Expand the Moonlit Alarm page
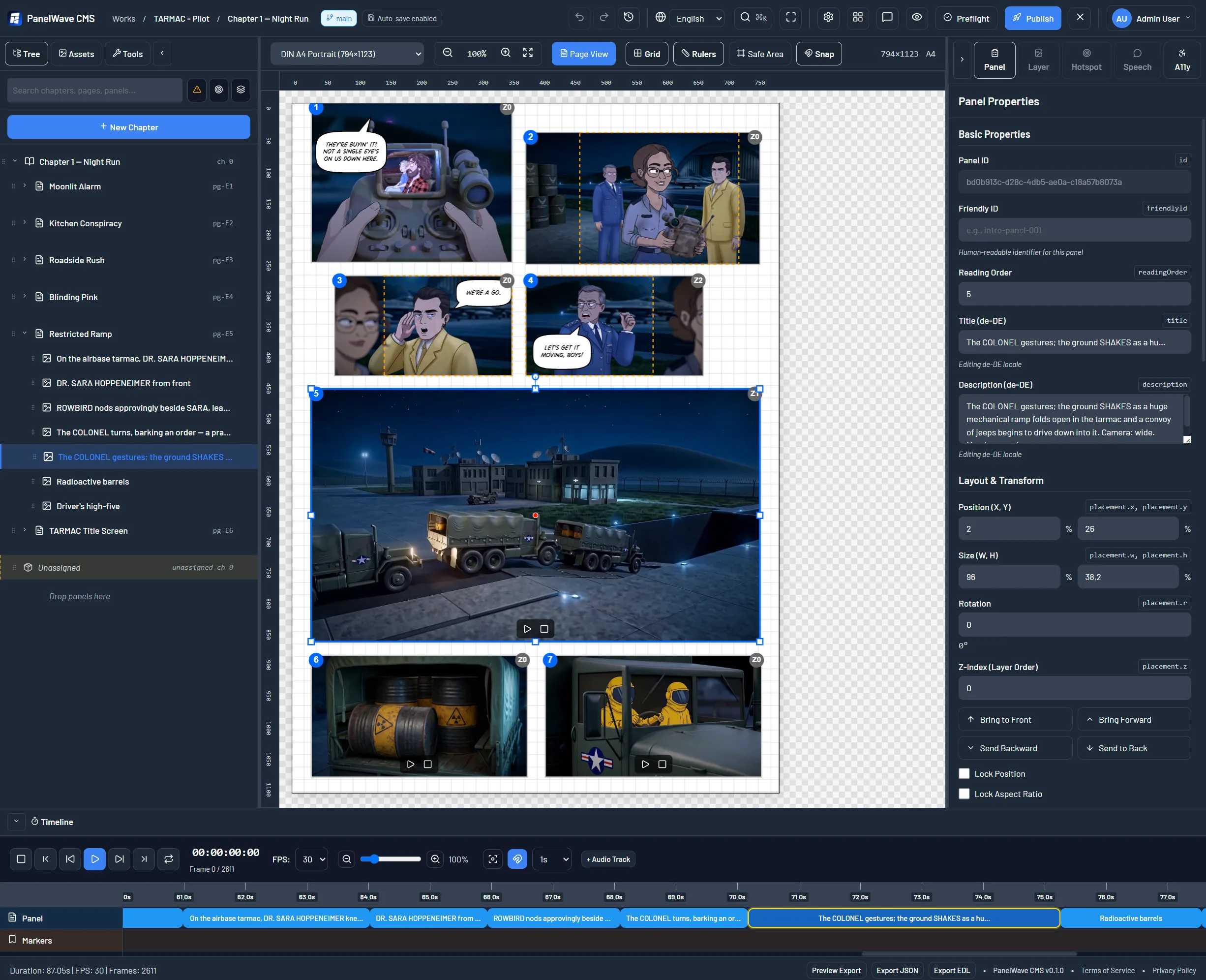Screen dimensions: 1206x980 click(x=24, y=186)
